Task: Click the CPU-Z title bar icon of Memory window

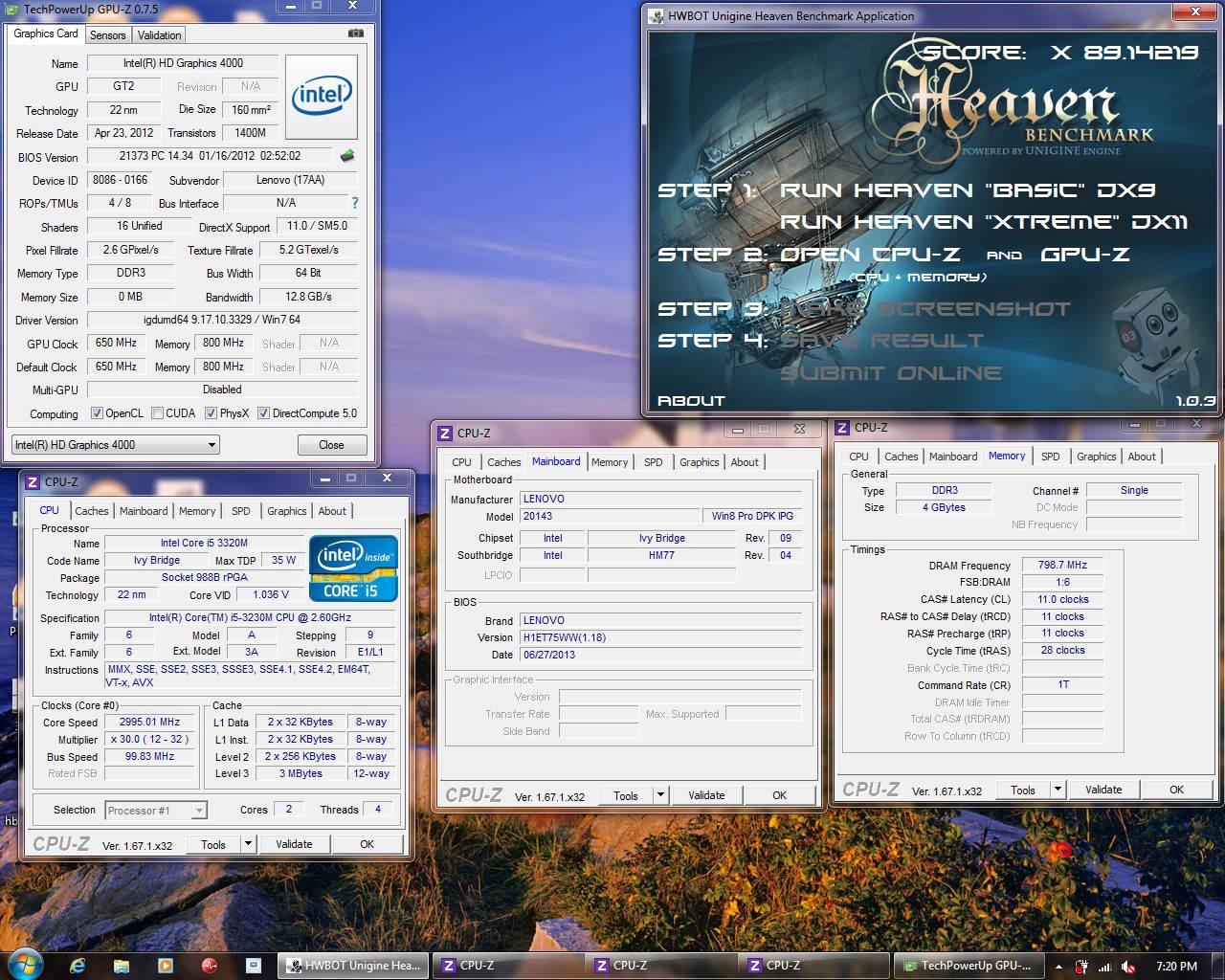Action: pyautogui.click(x=842, y=428)
